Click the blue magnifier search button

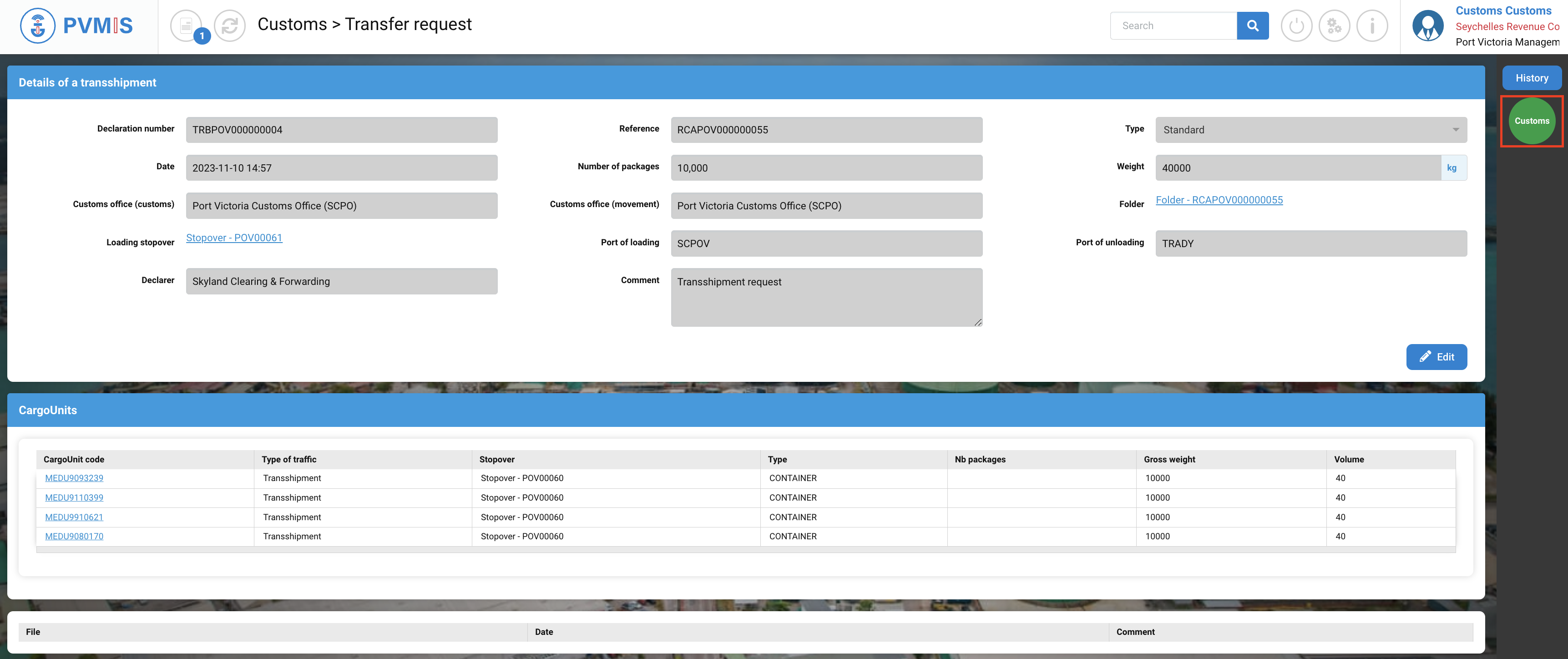point(1252,25)
